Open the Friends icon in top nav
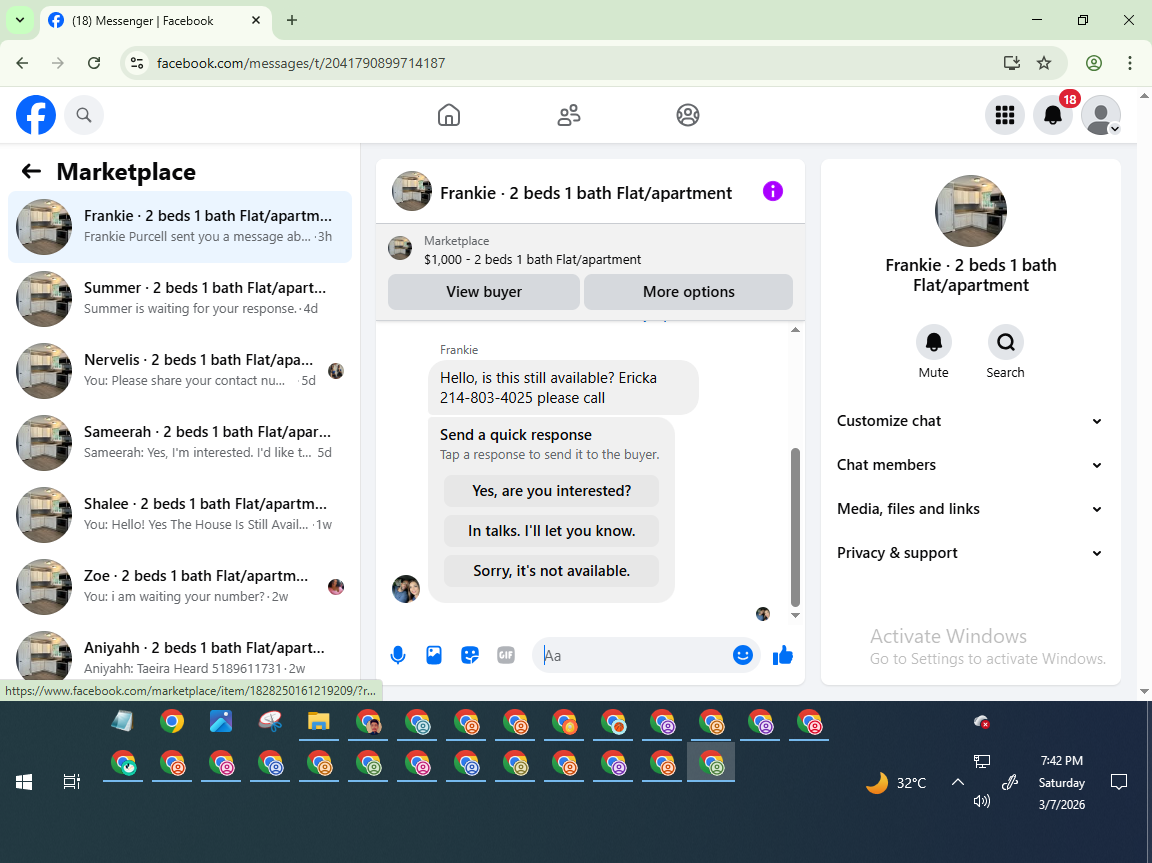 click(569, 115)
